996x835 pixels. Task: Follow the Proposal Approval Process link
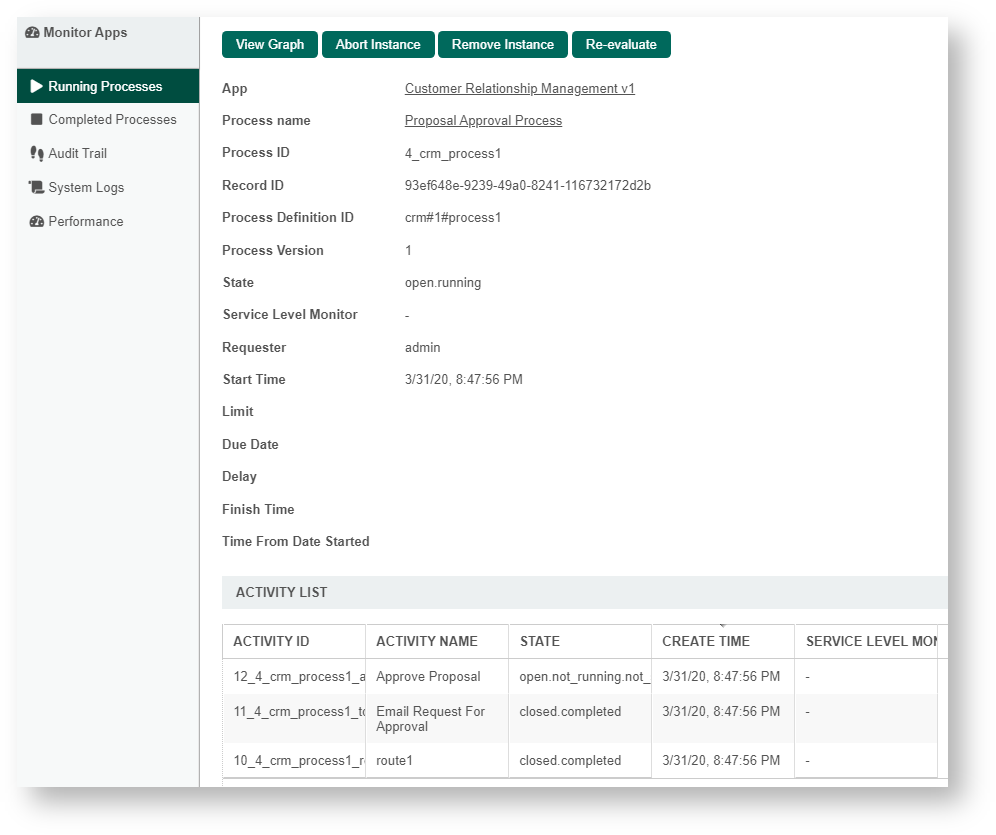point(483,121)
